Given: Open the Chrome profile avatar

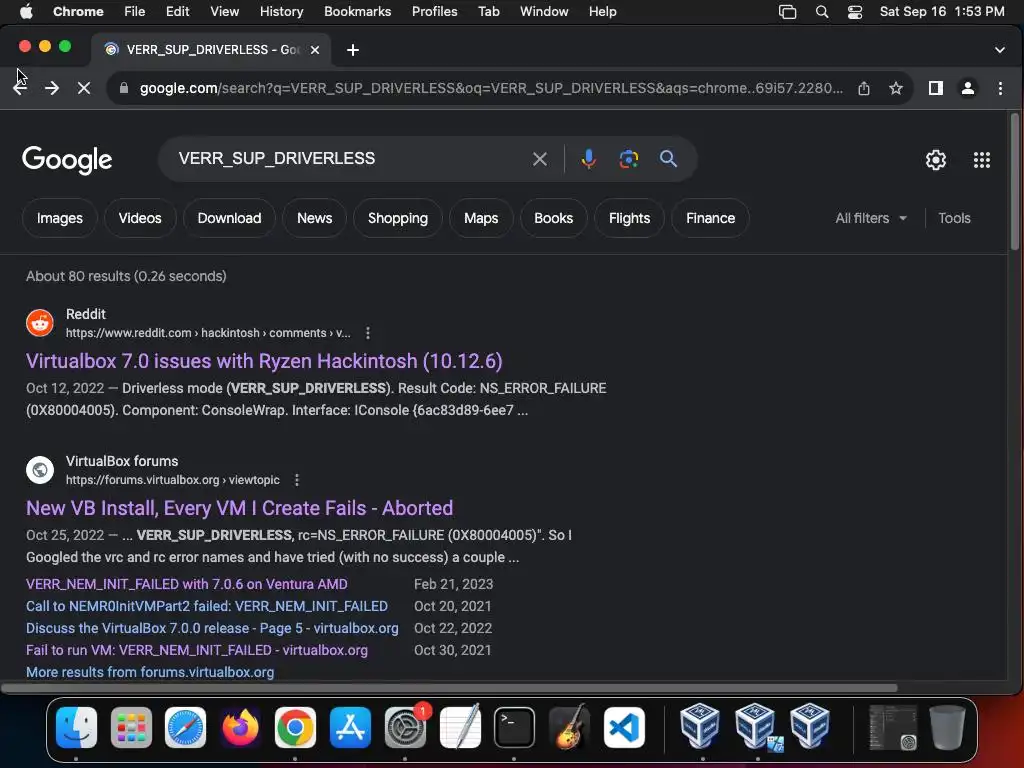Looking at the screenshot, I should (x=968, y=88).
